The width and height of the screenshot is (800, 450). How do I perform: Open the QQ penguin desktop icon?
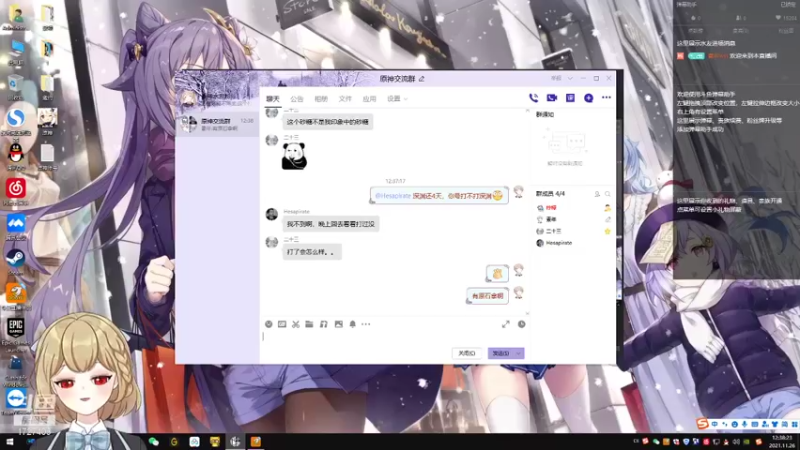click(x=16, y=156)
